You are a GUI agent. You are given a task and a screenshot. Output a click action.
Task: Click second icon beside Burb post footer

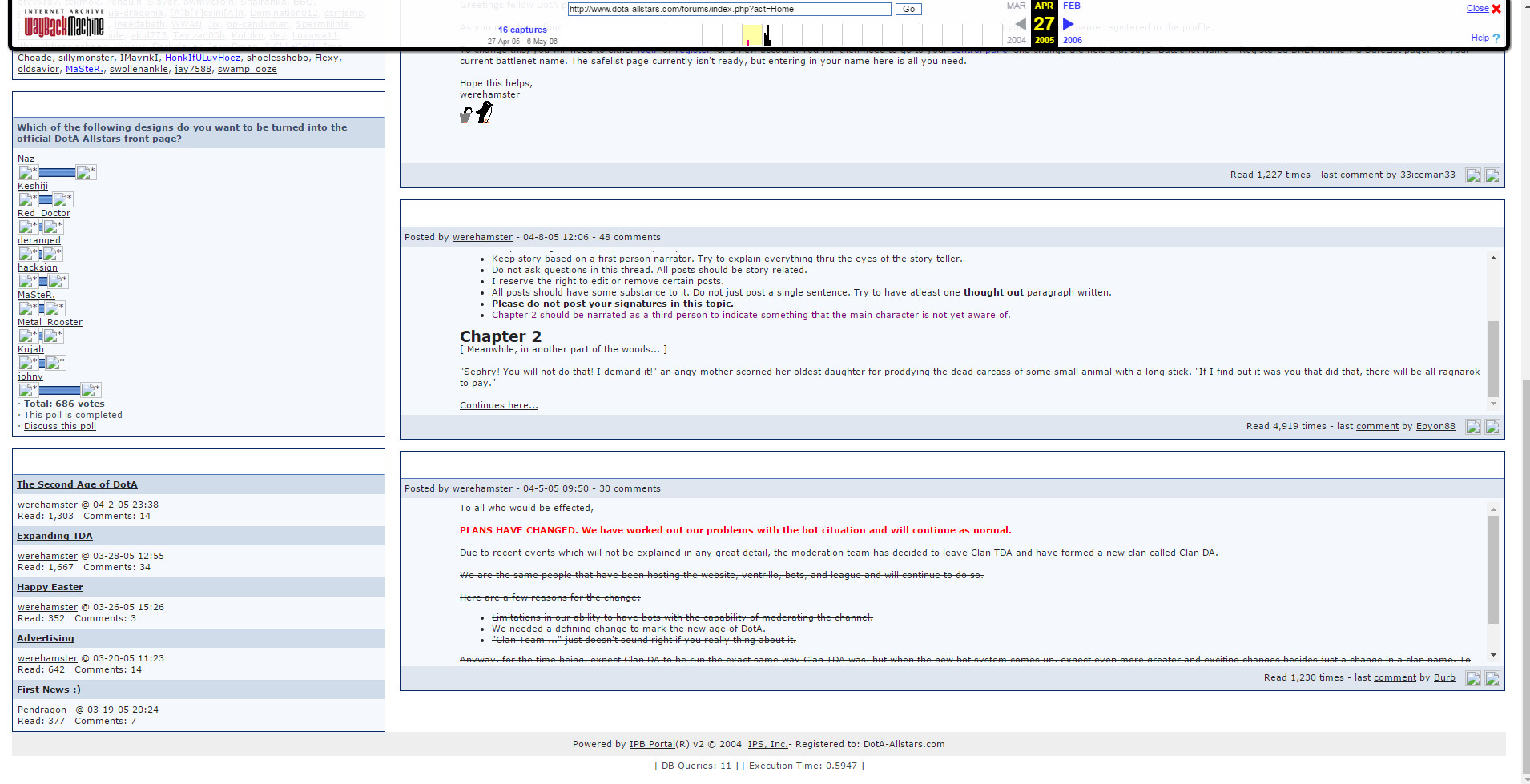[x=1492, y=678]
